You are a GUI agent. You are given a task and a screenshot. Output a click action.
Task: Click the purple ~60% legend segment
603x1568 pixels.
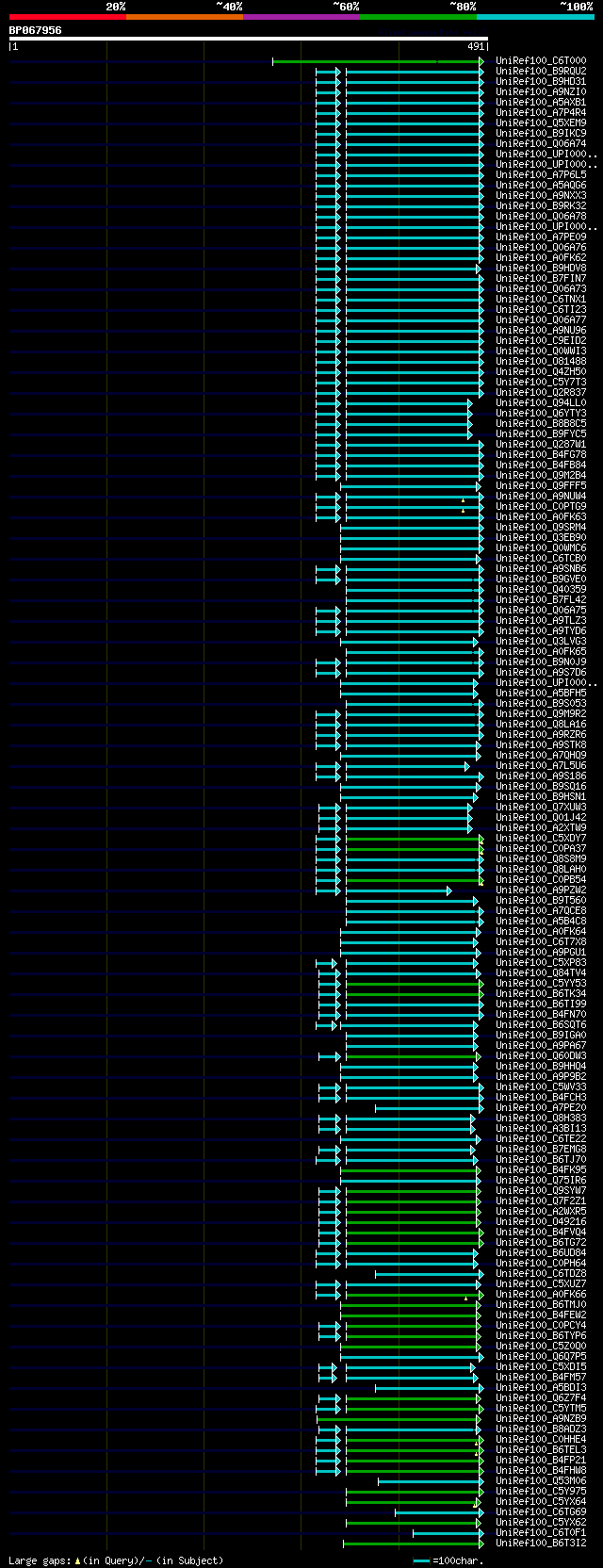(301, 17)
